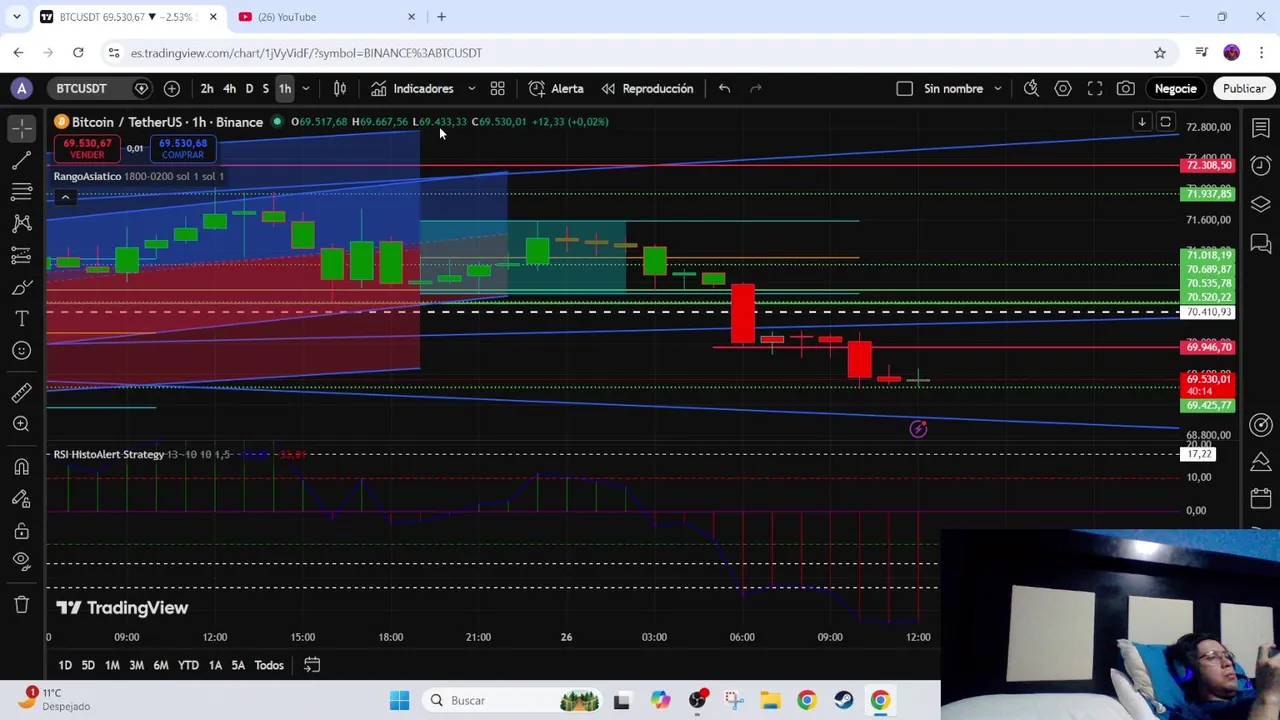
Task: Select the ruler measure tool
Action: [21, 393]
